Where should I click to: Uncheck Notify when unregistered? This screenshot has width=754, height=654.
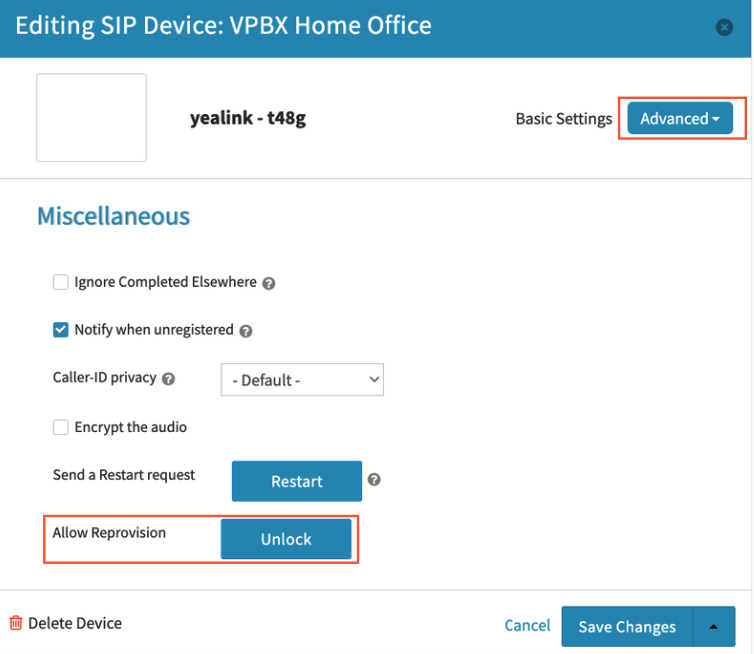coord(61,330)
